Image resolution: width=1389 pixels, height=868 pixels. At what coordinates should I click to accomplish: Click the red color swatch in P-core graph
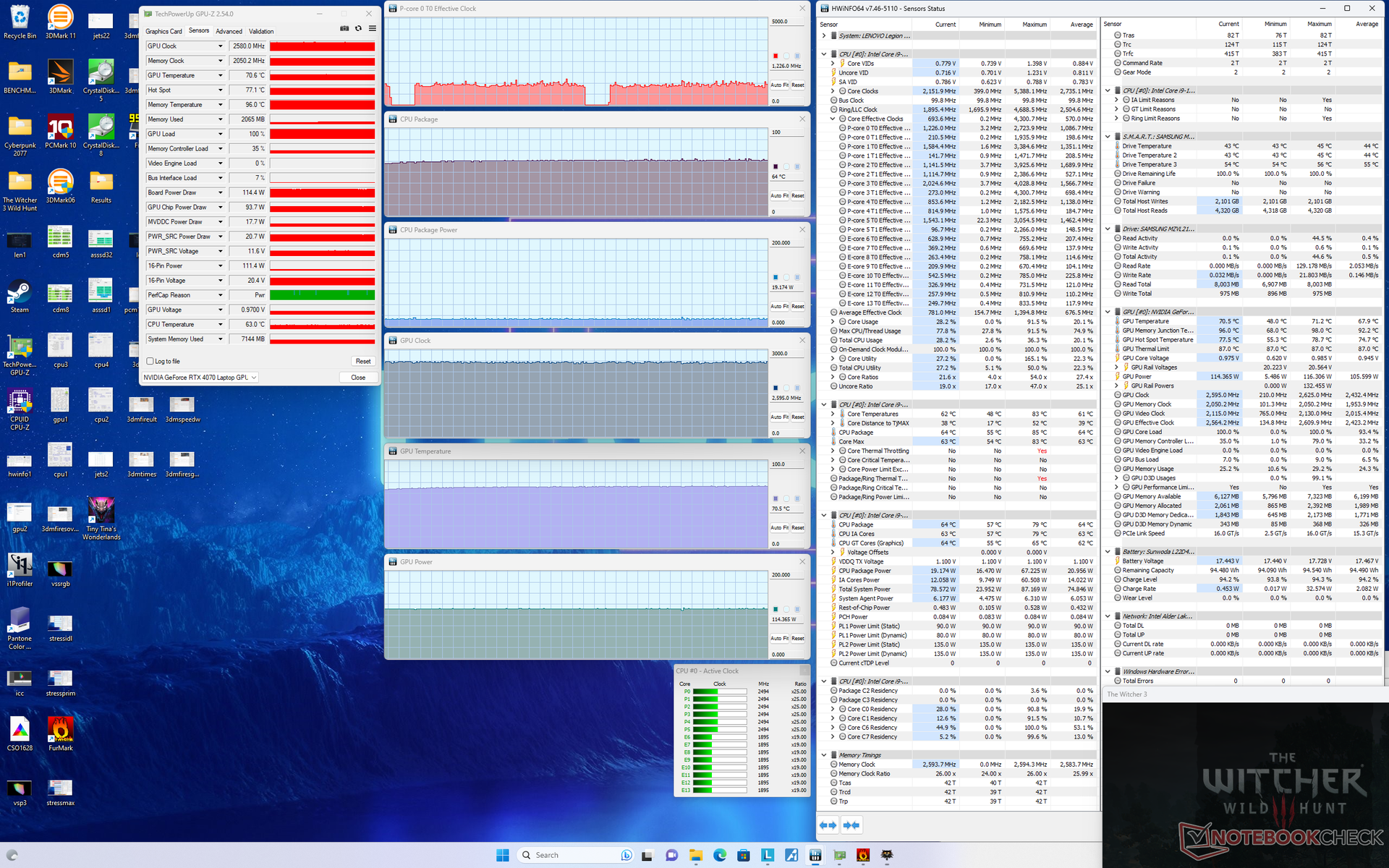[776, 56]
